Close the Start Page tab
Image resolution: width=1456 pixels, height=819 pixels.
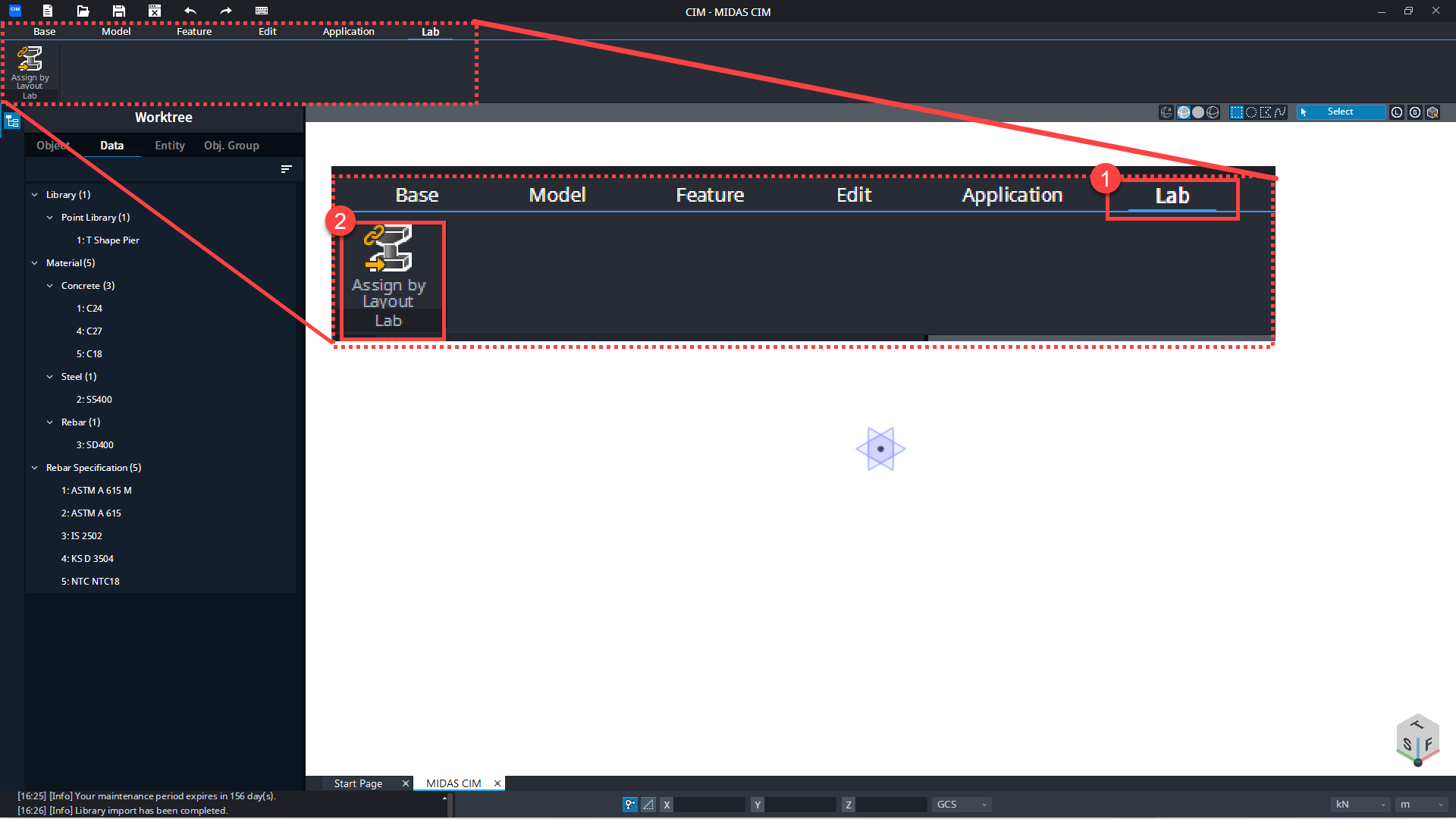click(x=405, y=783)
